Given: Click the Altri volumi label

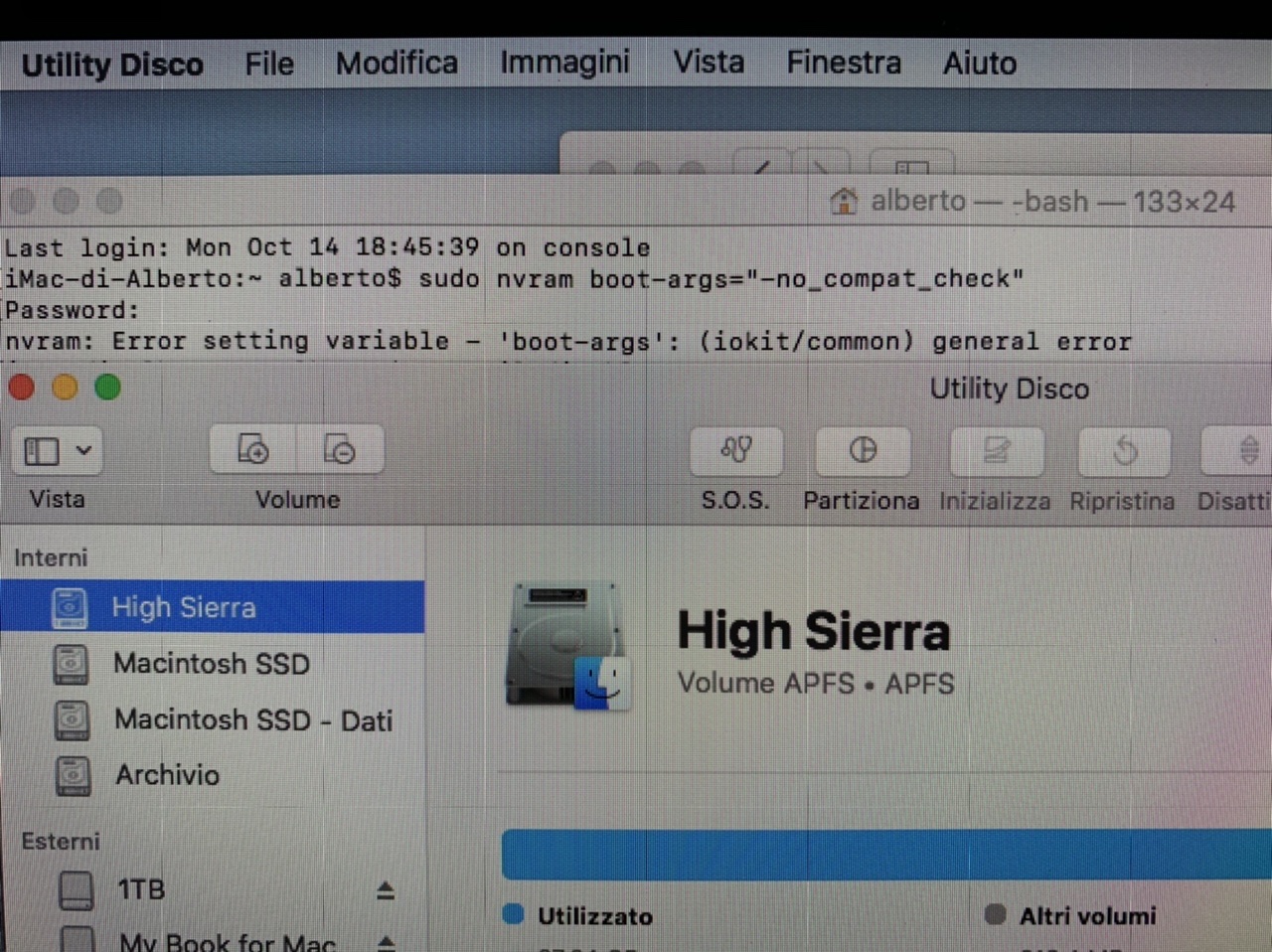Looking at the screenshot, I should tap(1088, 916).
